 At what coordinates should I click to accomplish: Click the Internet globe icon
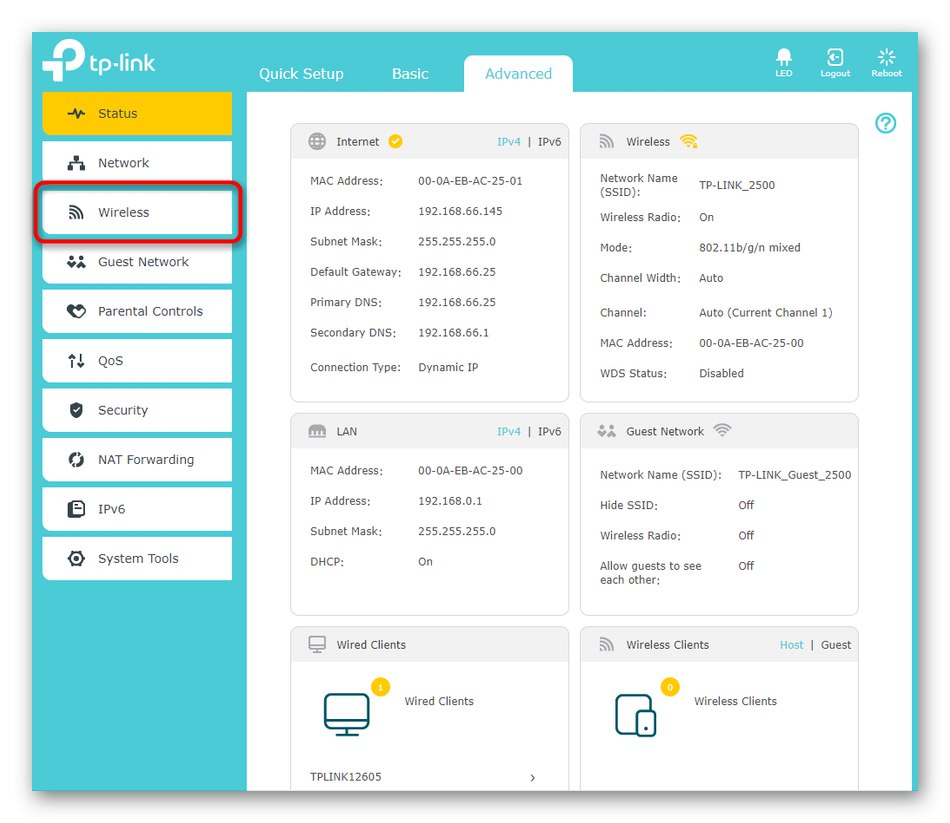tap(317, 141)
